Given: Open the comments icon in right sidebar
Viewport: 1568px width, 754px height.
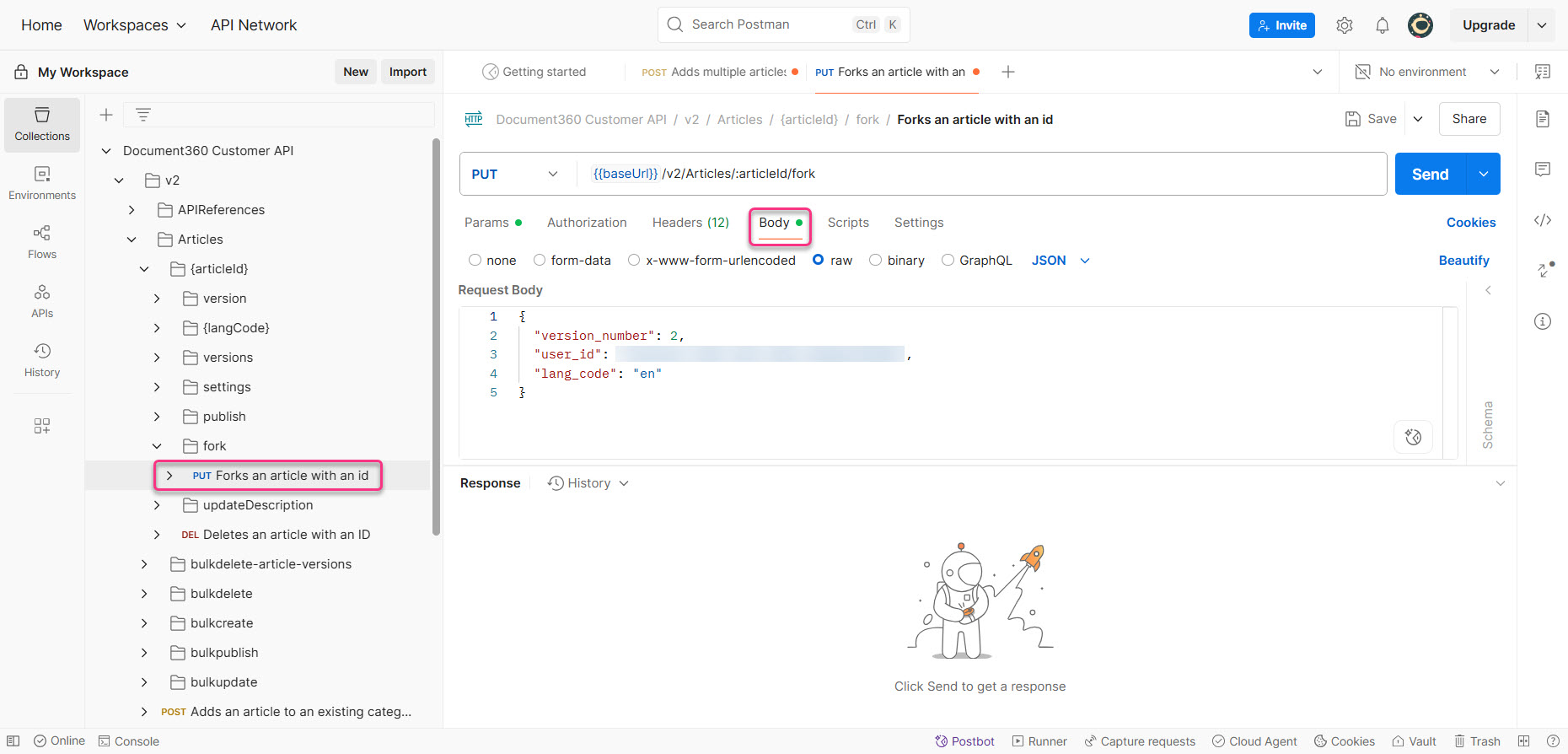Looking at the screenshot, I should point(1543,170).
